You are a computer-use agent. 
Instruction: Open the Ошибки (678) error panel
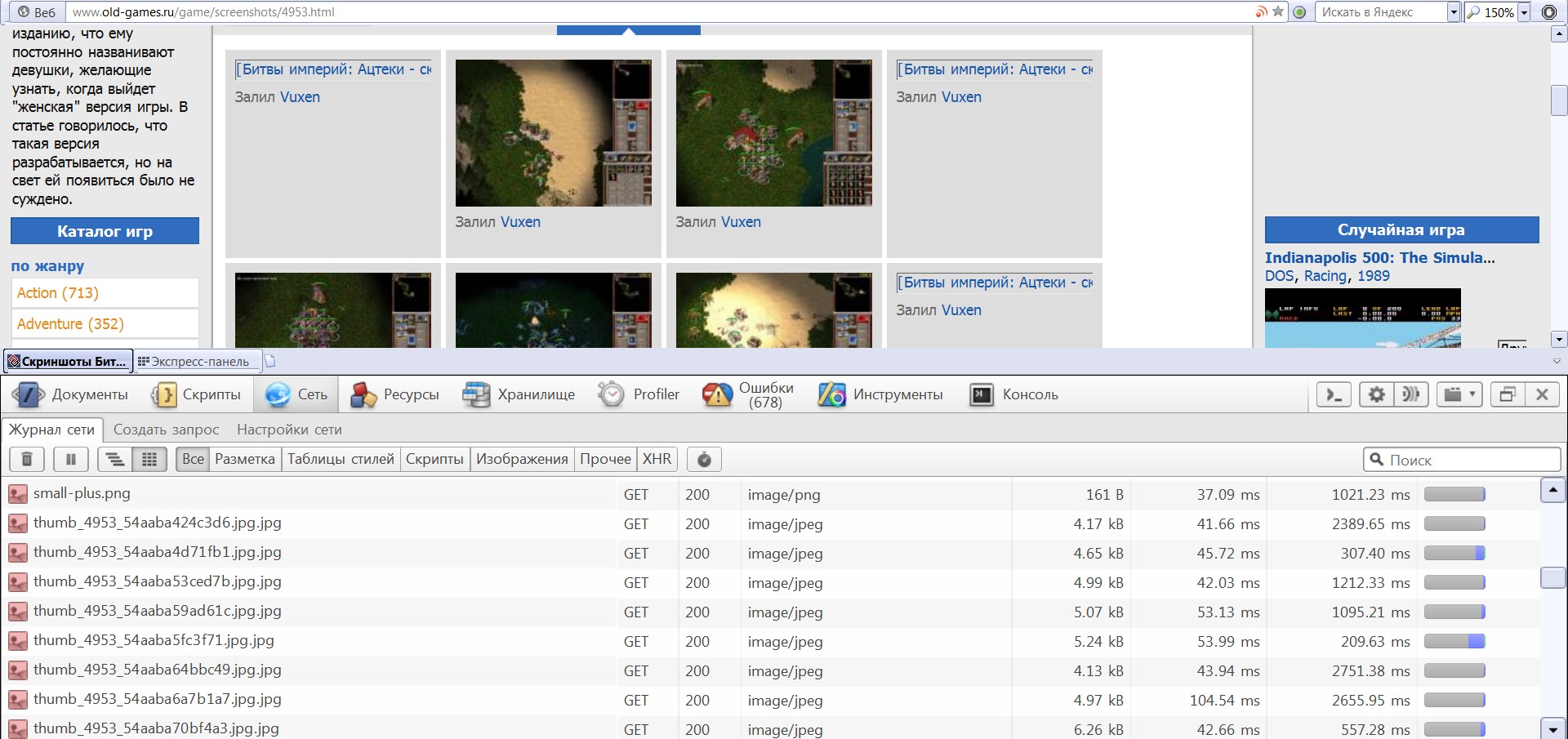(x=748, y=394)
